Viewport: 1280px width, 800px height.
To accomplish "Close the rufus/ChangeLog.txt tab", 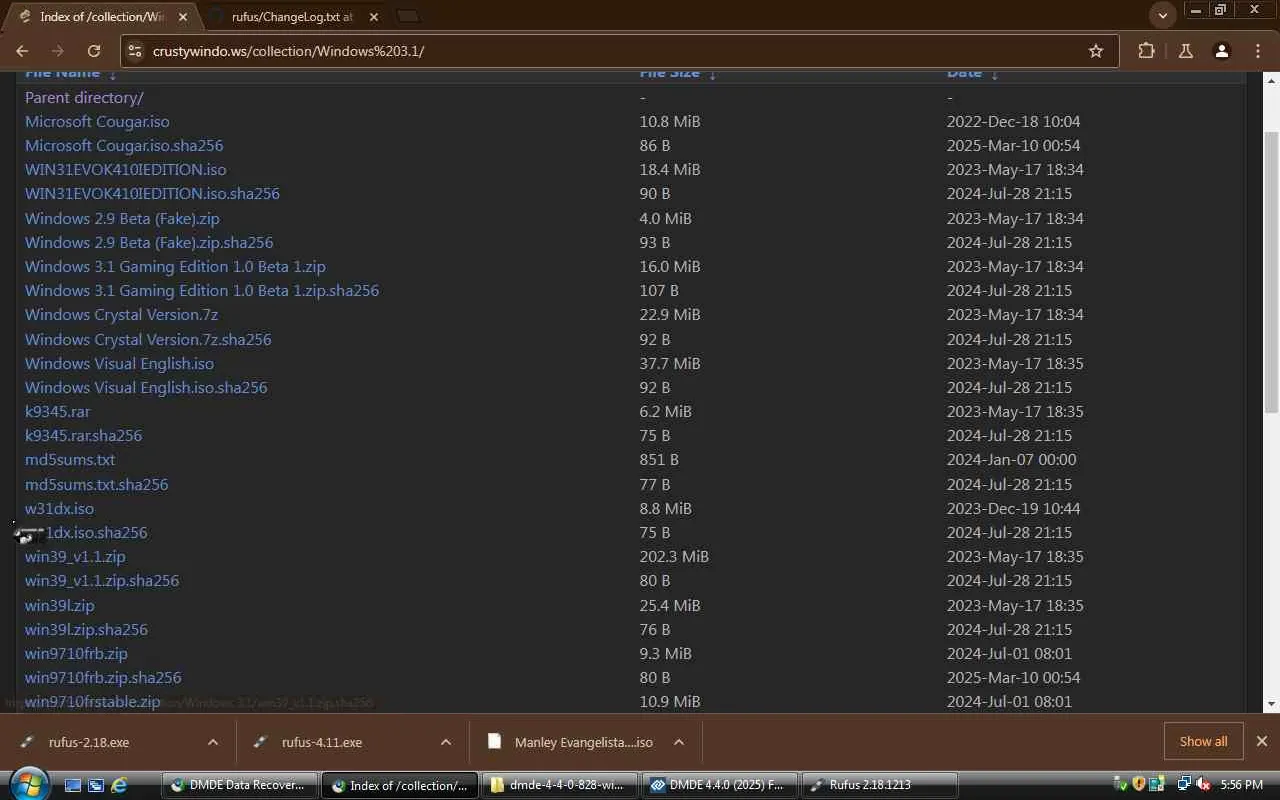I will pyautogui.click(x=373, y=17).
